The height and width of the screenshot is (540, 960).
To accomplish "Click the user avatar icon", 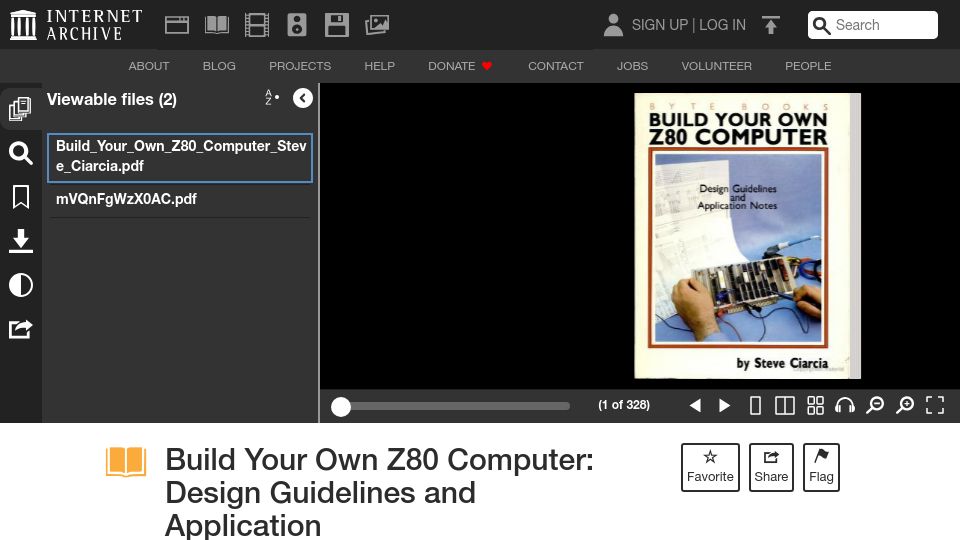I will click(x=613, y=25).
